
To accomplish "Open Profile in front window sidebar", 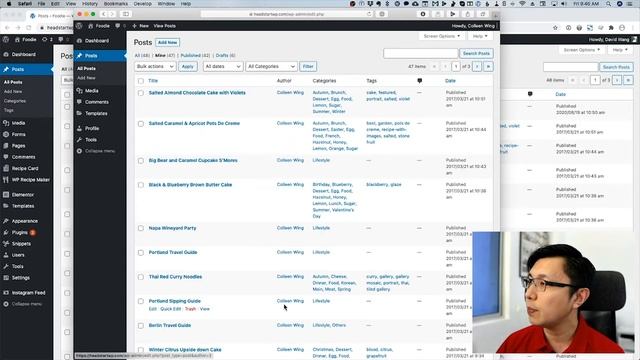I will tap(92, 128).
